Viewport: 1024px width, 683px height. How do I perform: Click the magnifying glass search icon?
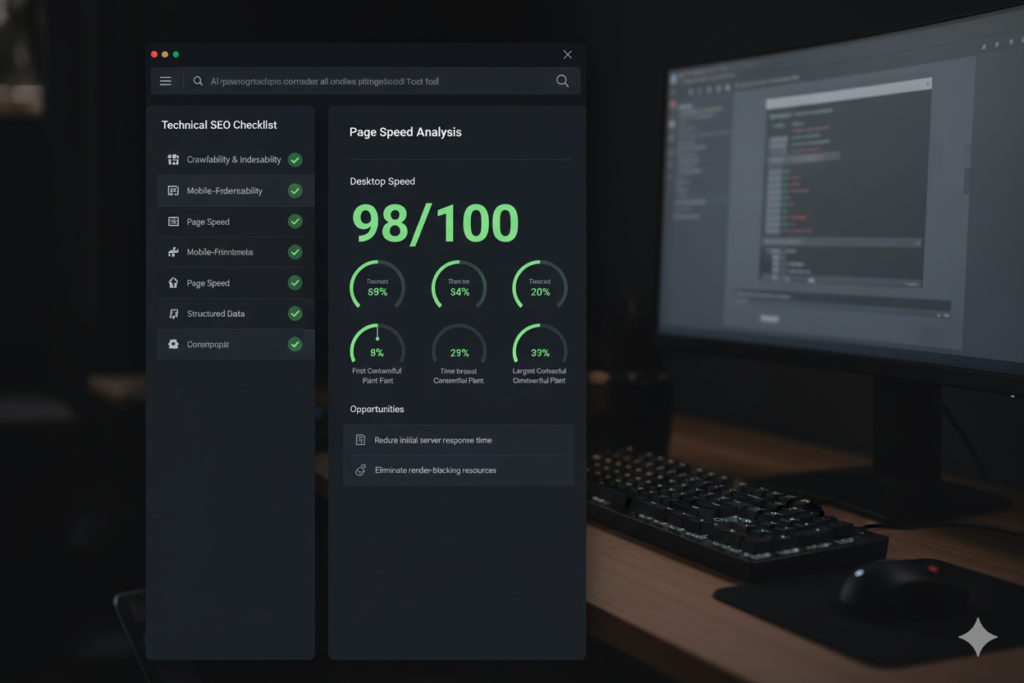tap(562, 81)
